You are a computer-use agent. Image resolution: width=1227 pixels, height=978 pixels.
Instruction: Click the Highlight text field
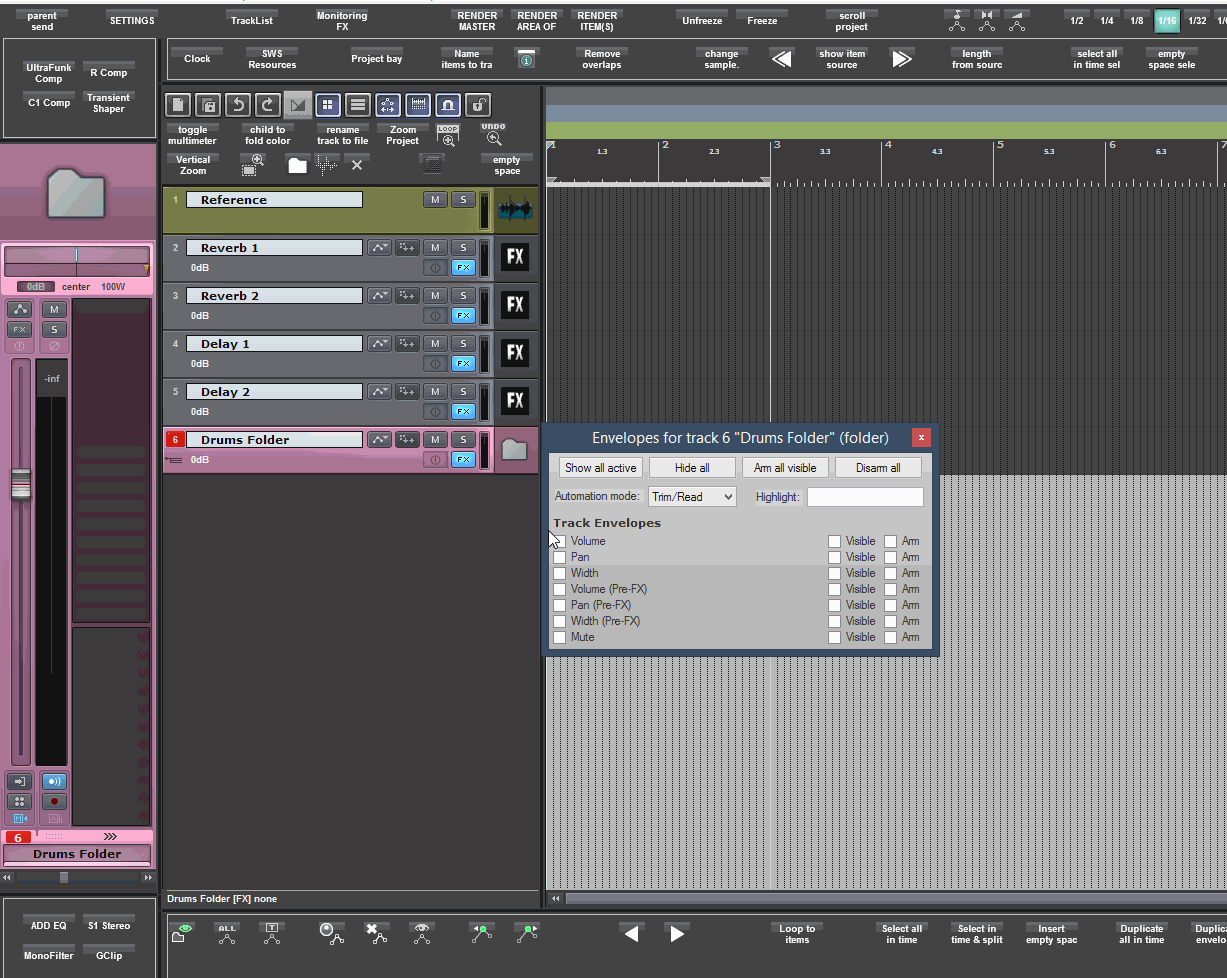click(864, 497)
